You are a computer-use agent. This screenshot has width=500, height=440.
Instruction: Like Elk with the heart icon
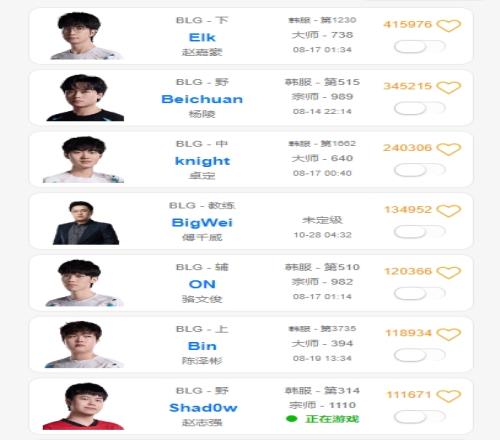[449, 25]
